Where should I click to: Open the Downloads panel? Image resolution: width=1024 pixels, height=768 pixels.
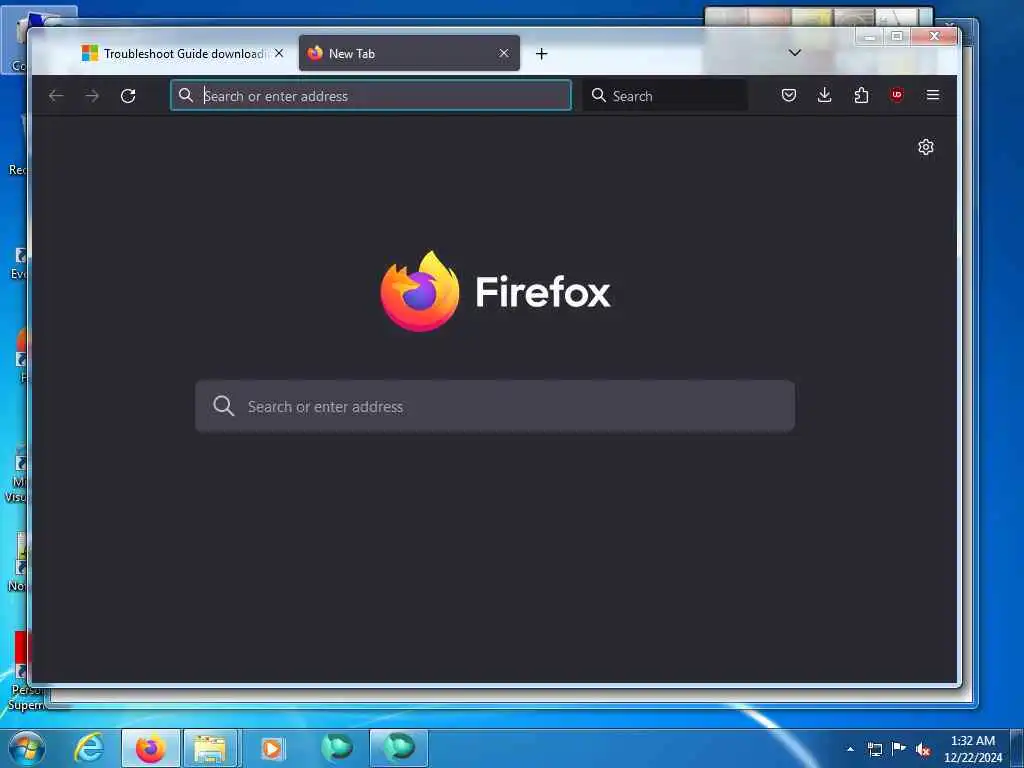tap(825, 95)
